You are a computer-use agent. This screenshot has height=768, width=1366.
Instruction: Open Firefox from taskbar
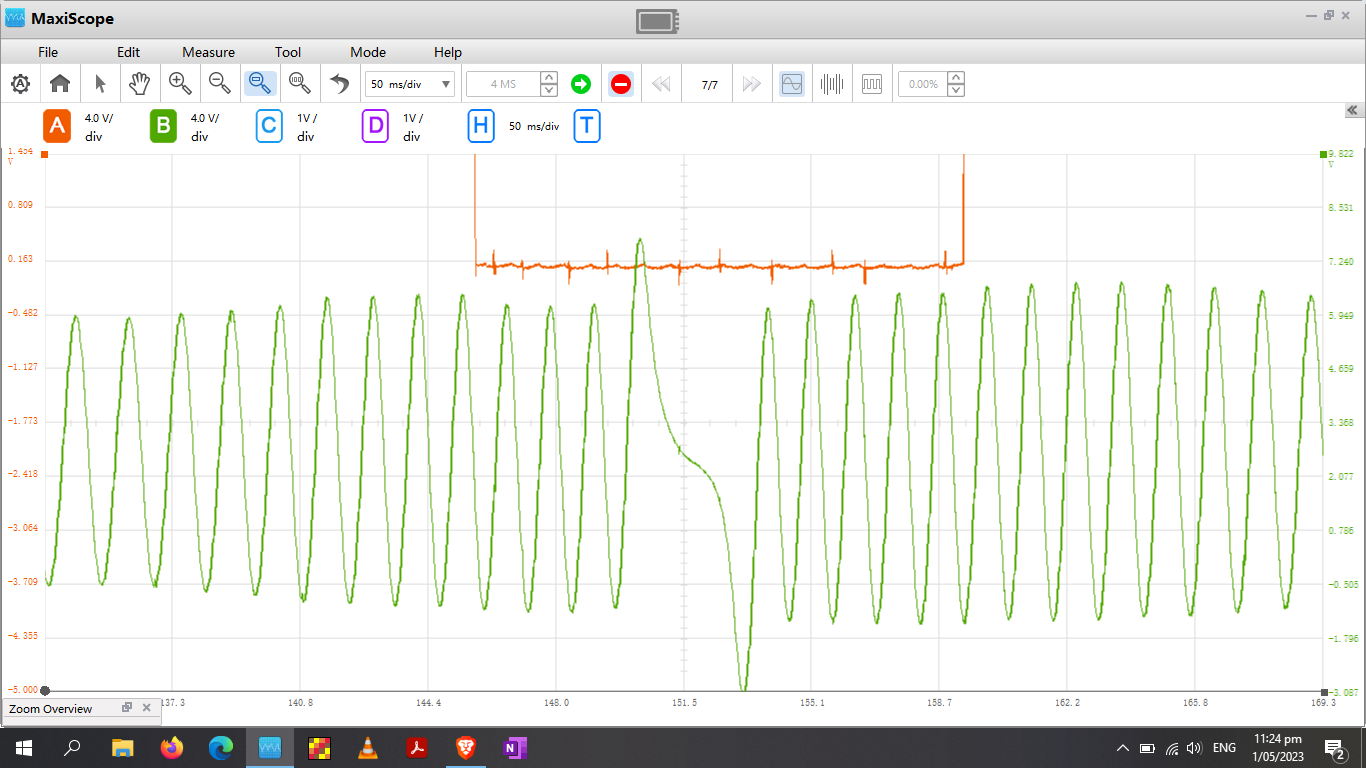172,747
